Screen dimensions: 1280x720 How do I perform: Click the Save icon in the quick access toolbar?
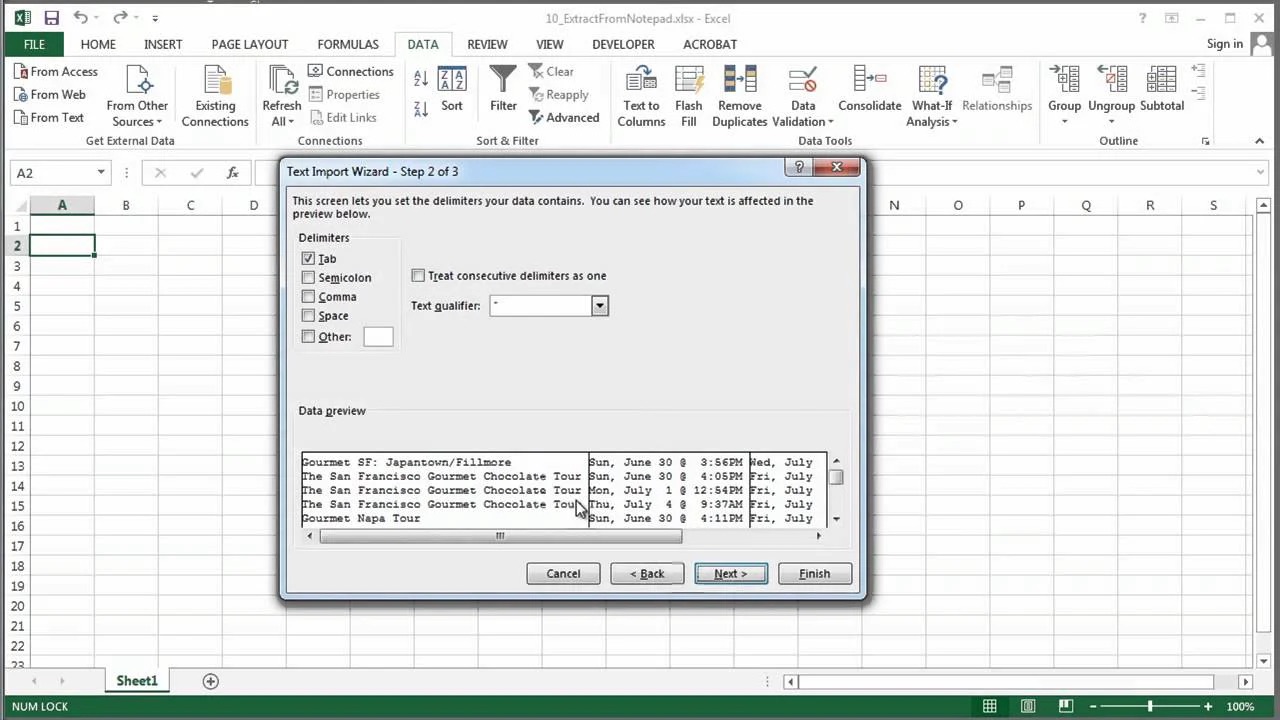pos(51,18)
